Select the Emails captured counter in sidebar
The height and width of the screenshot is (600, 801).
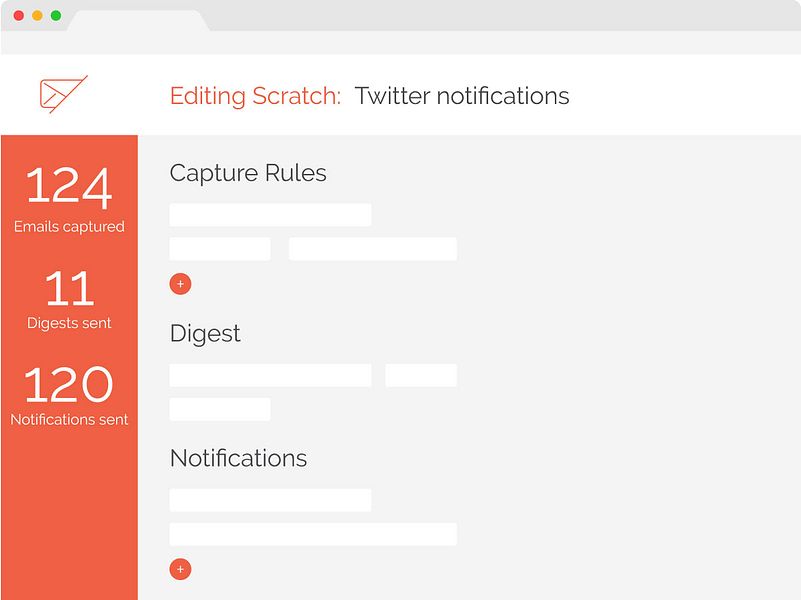coord(67,199)
